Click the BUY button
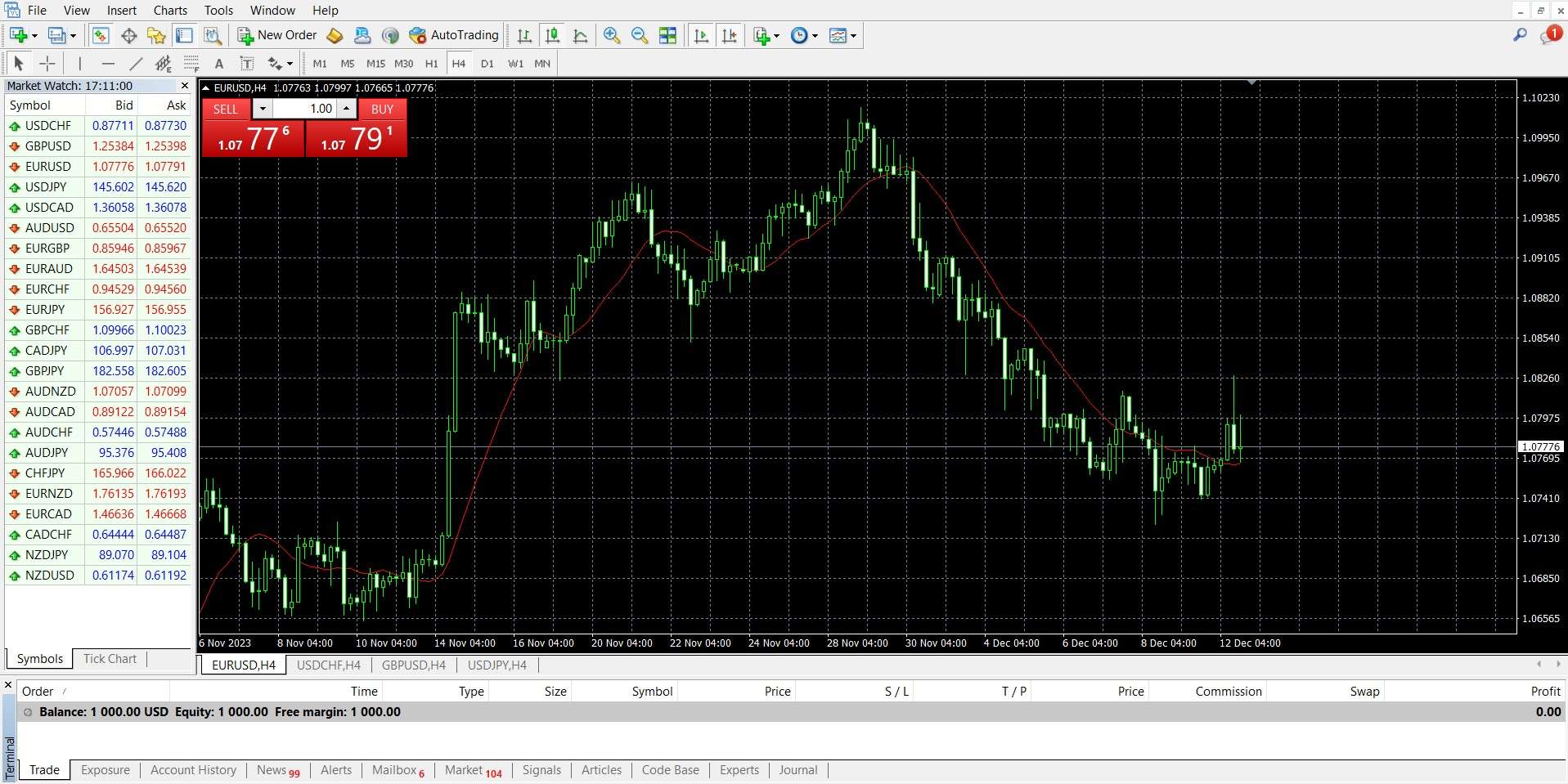 point(382,109)
